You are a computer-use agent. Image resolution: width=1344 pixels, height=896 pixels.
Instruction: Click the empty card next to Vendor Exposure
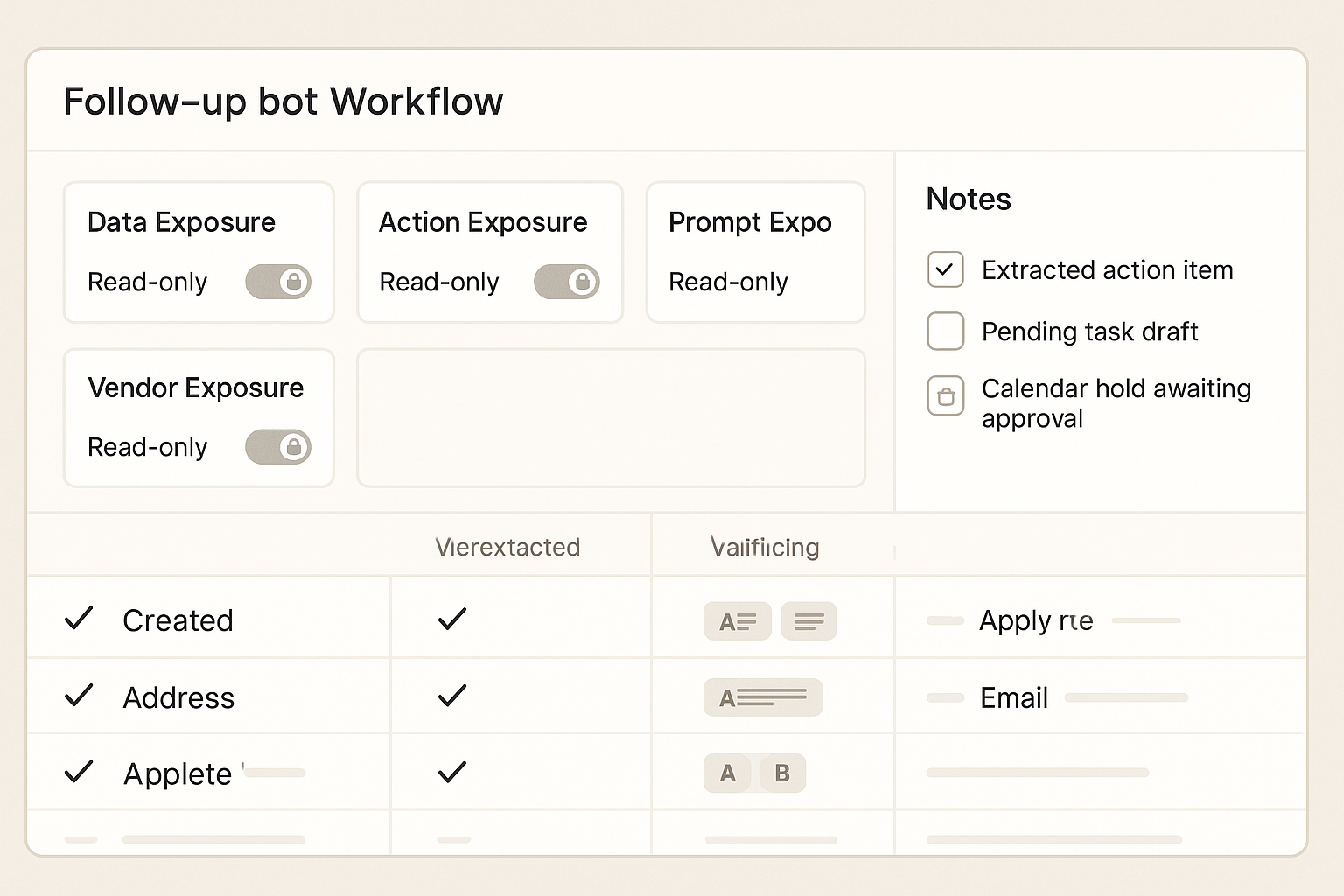[611, 418]
